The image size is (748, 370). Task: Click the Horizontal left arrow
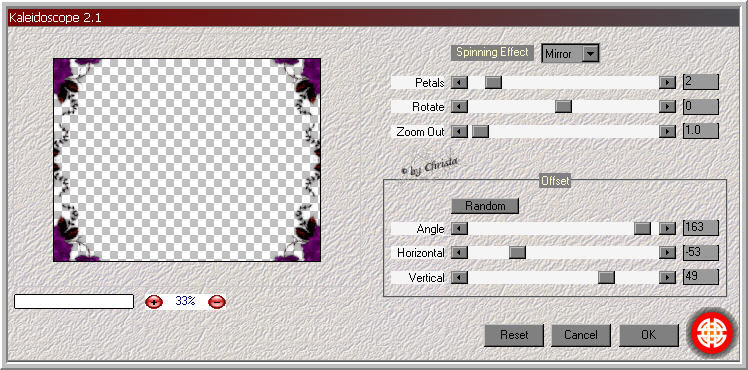[459, 253]
